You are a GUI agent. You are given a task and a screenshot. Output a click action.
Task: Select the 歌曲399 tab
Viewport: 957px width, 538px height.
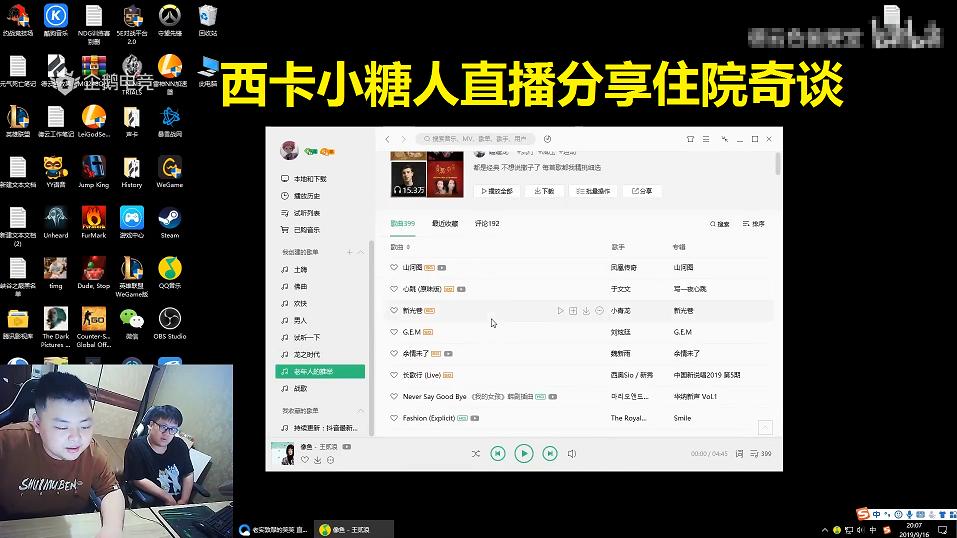403,224
